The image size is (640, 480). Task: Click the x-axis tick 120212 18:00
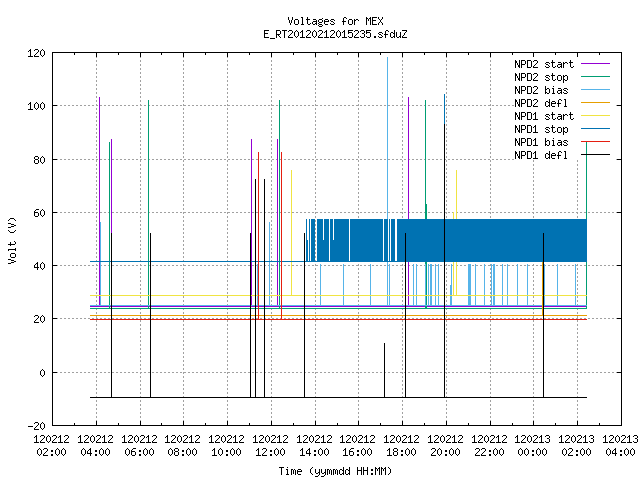tap(402, 446)
